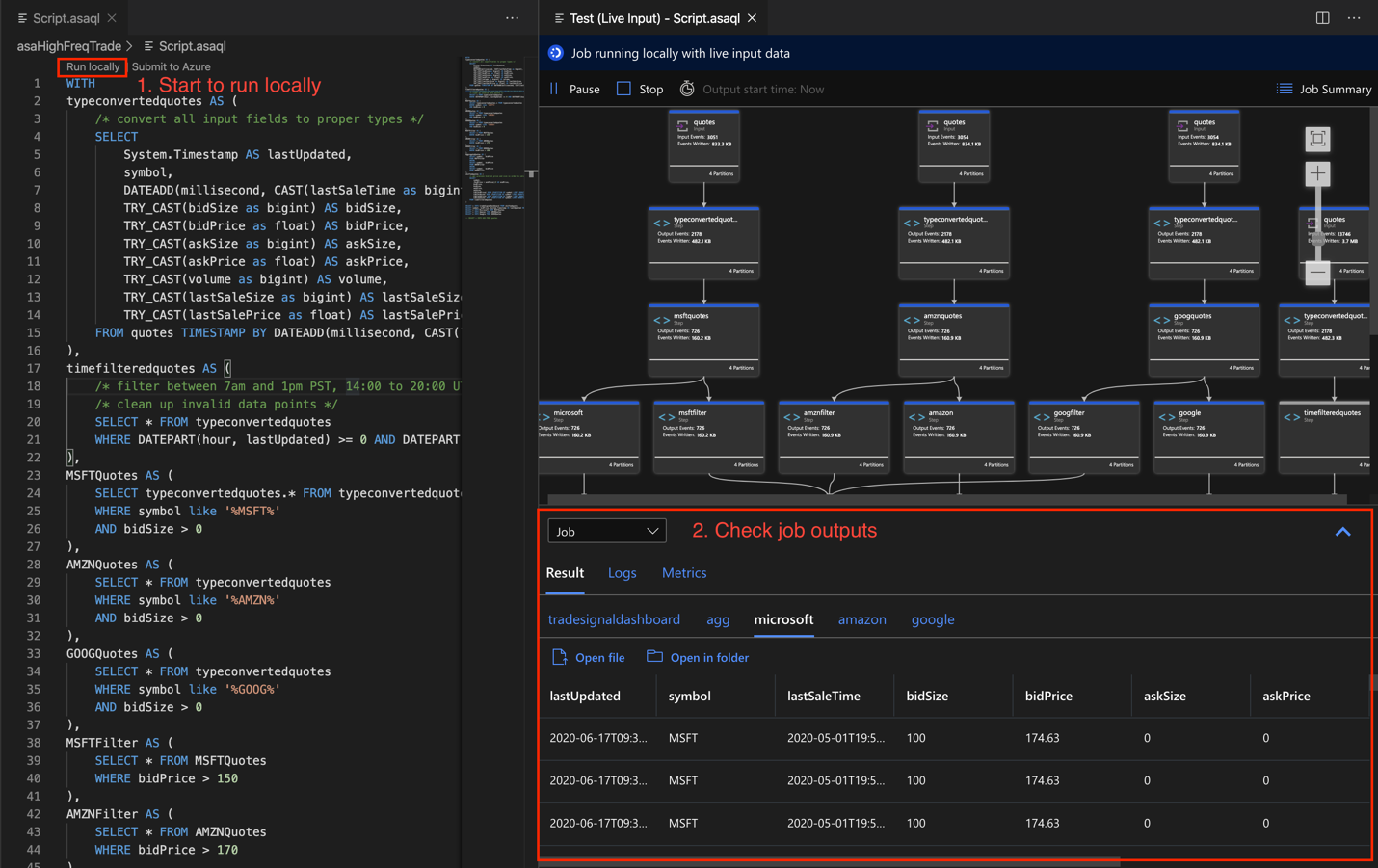
Task: Open results in folder
Action: click(698, 657)
